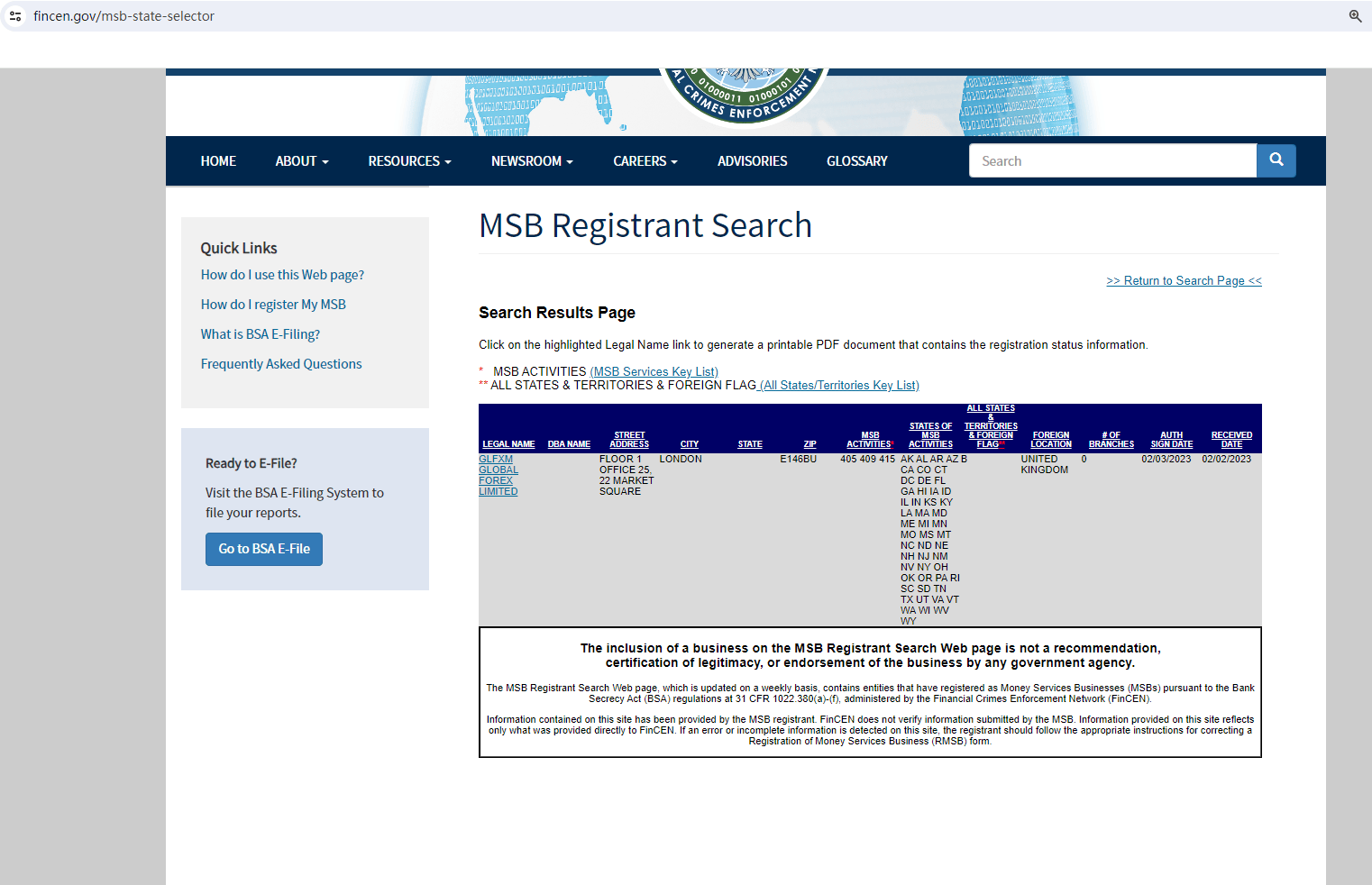The width and height of the screenshot is (1372, 885).
Task: Click the Go to BSA E-File button
Action: (264, 549)
